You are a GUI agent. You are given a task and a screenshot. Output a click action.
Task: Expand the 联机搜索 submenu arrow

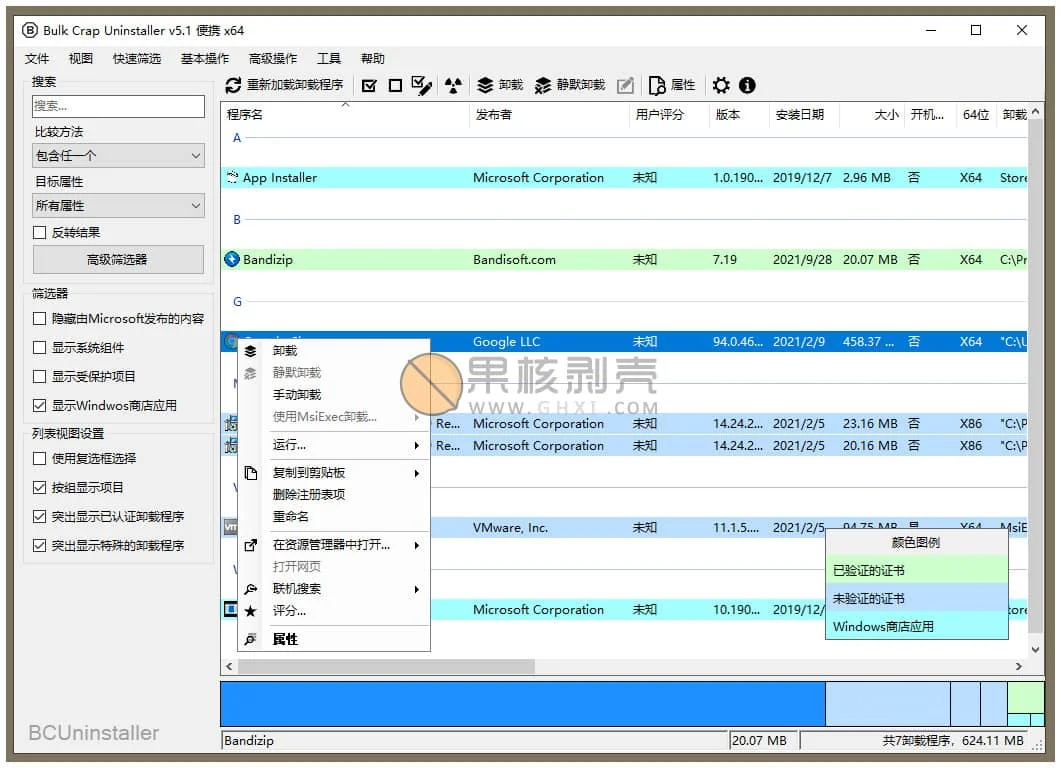point(417,589)
